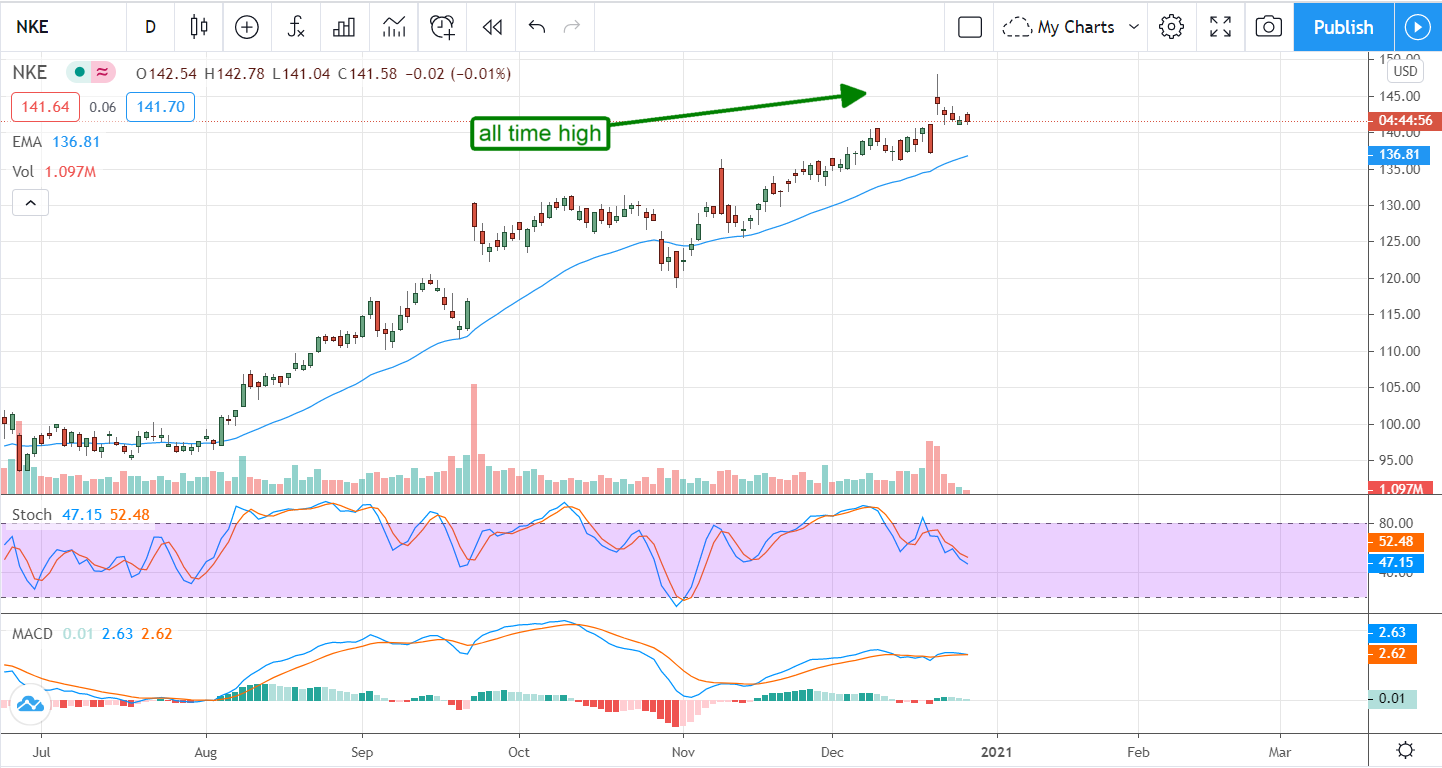Open the Indicators (fx) menu

point(296,27)
